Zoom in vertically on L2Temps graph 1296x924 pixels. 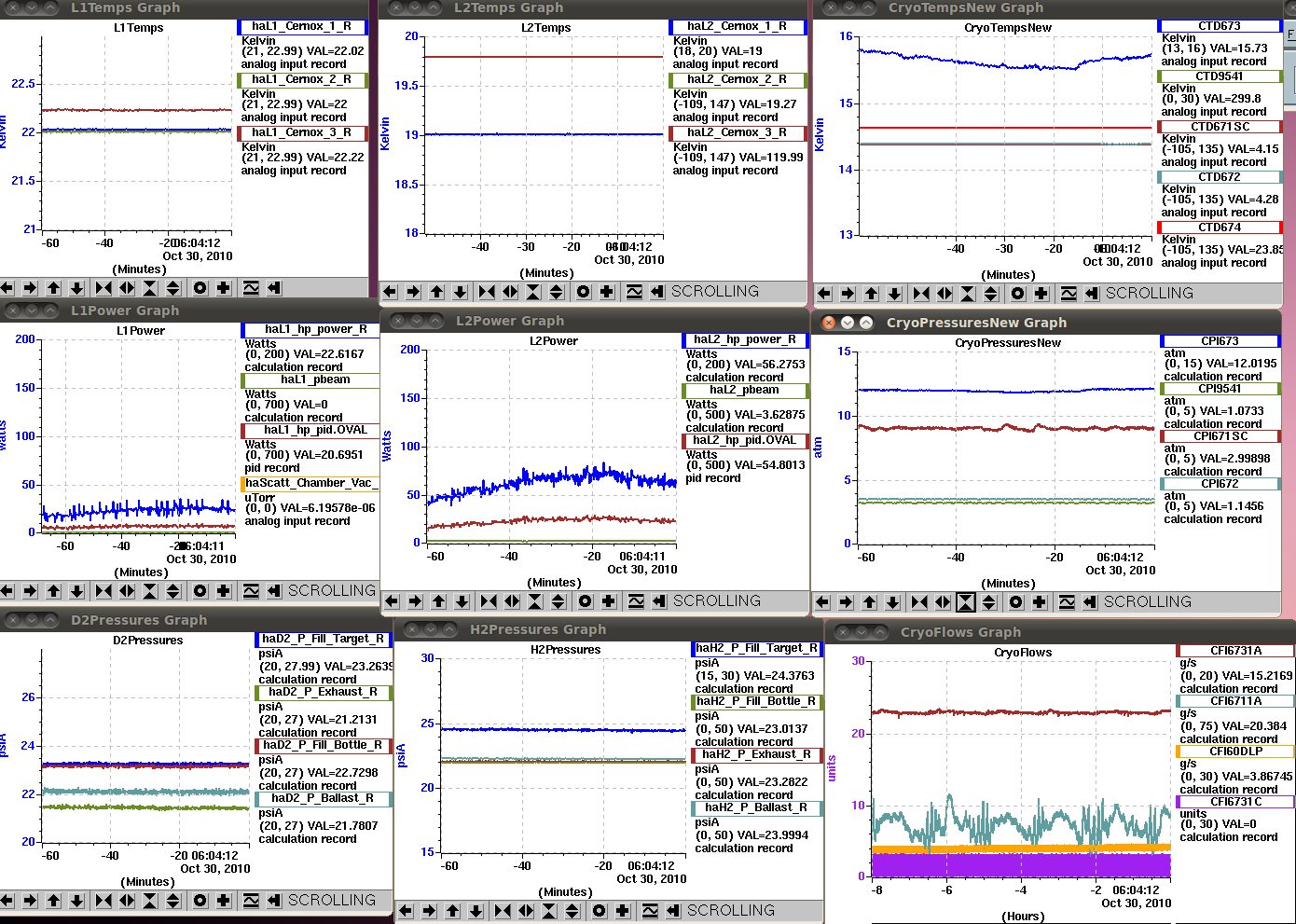tap(533, 292)
